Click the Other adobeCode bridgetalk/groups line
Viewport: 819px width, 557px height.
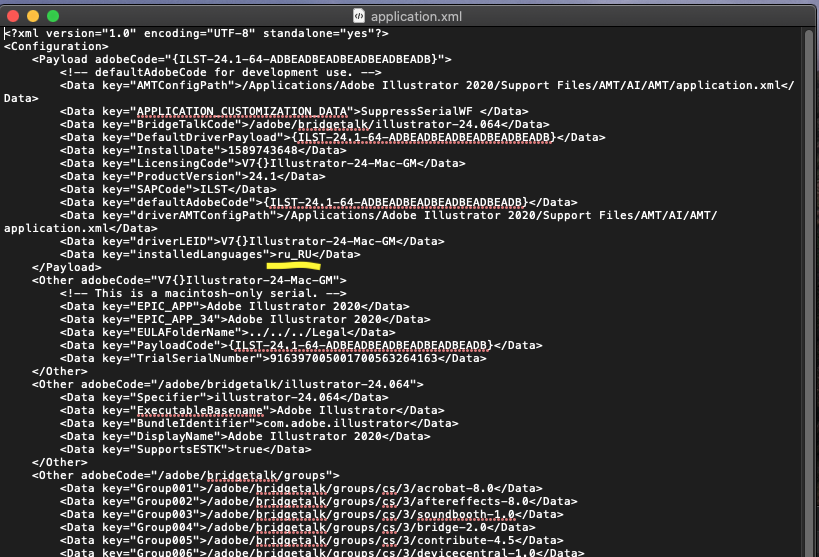coord(185,475)
